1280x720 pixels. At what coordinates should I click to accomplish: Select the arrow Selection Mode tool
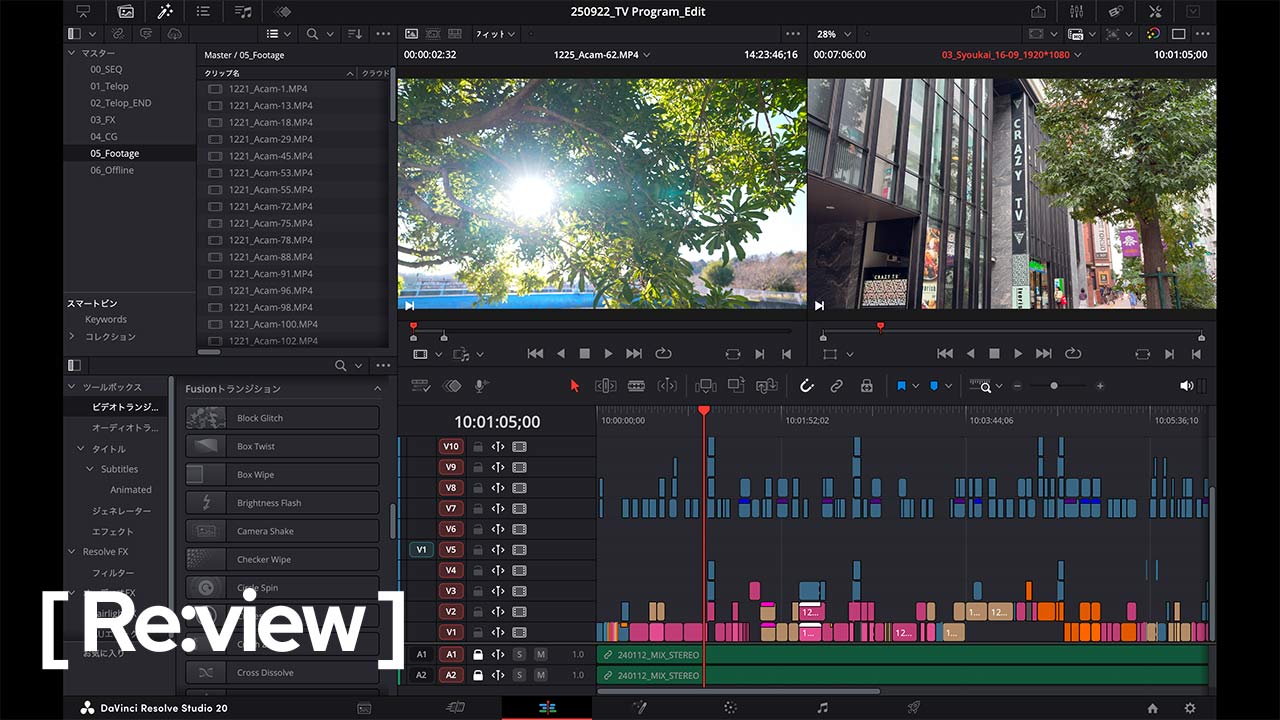coord(574,386)
